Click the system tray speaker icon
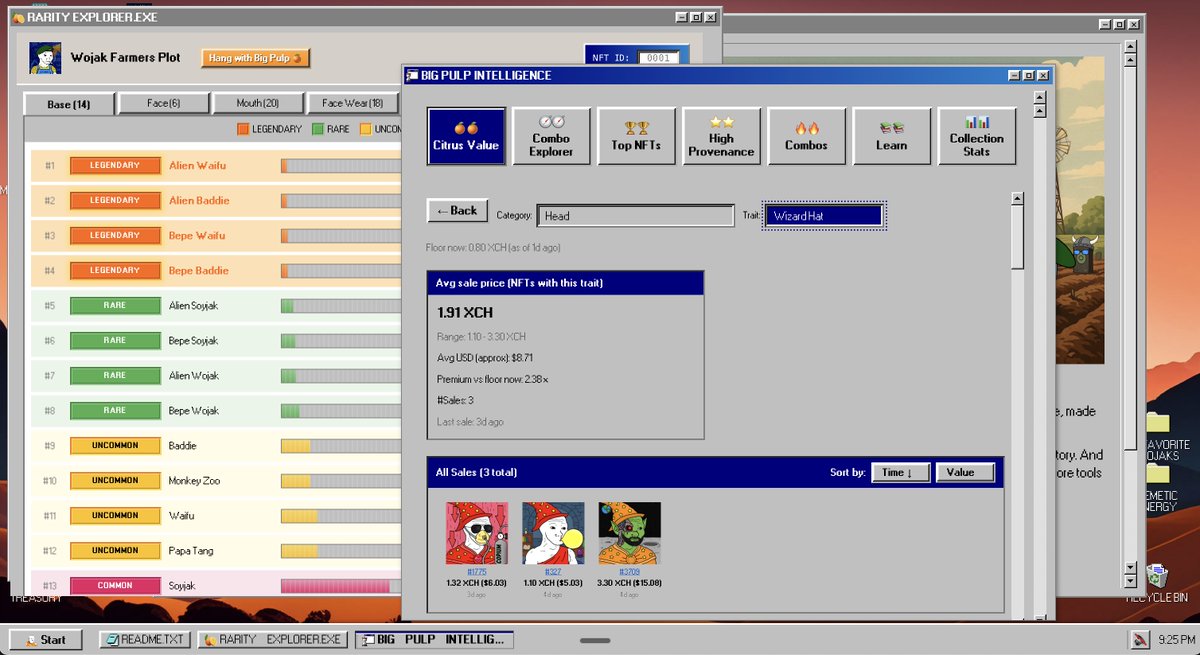The width and height of the screenshot is (1200, 655). [1139, 640]
